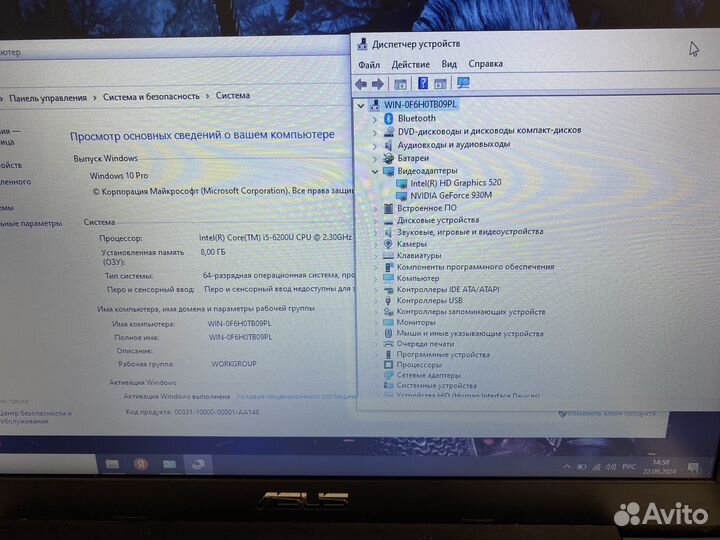This screenshot has width=720, height=540.
Task: Click the Система breadcrumb item
Action: [x=233, y=95]
